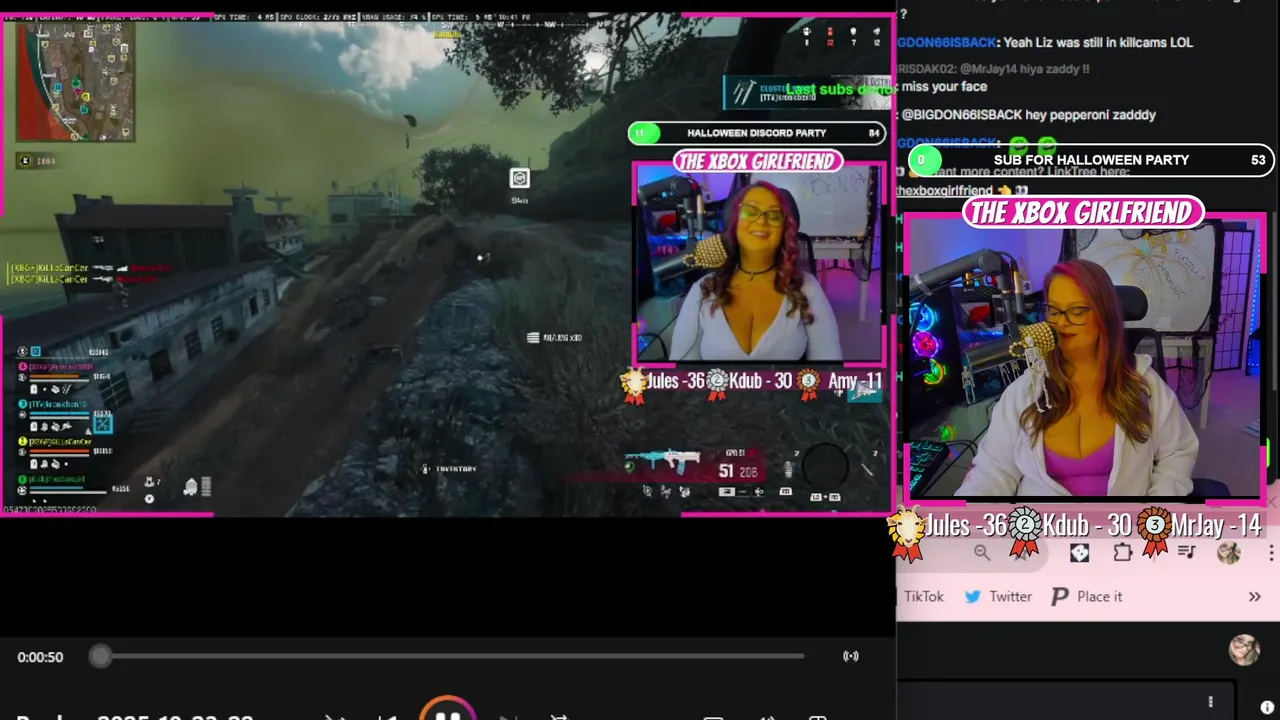Viewport: 1280px width, 720px height.
Task: Click the 'SUB FOR HALLOWEEN PARTY' goal bar
Action: tap(1090, 160)
